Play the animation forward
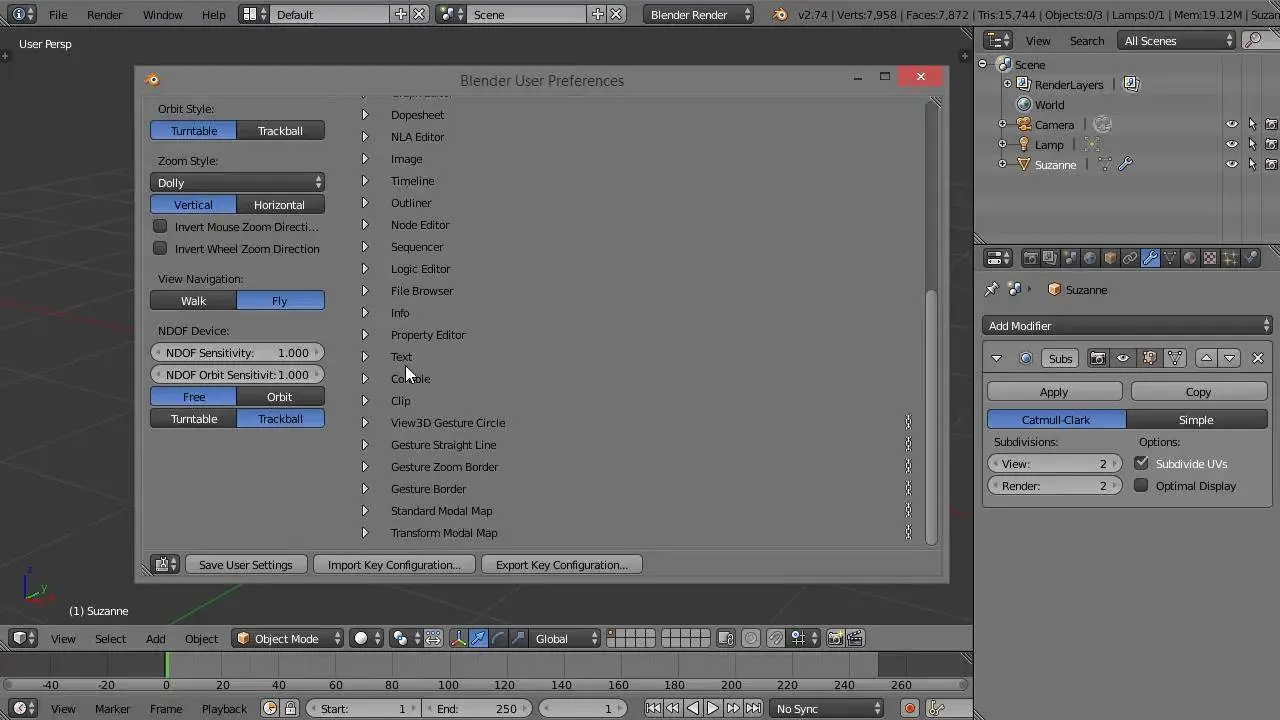The width and height of the screenshot is (1280, 720). click(713, 708)
